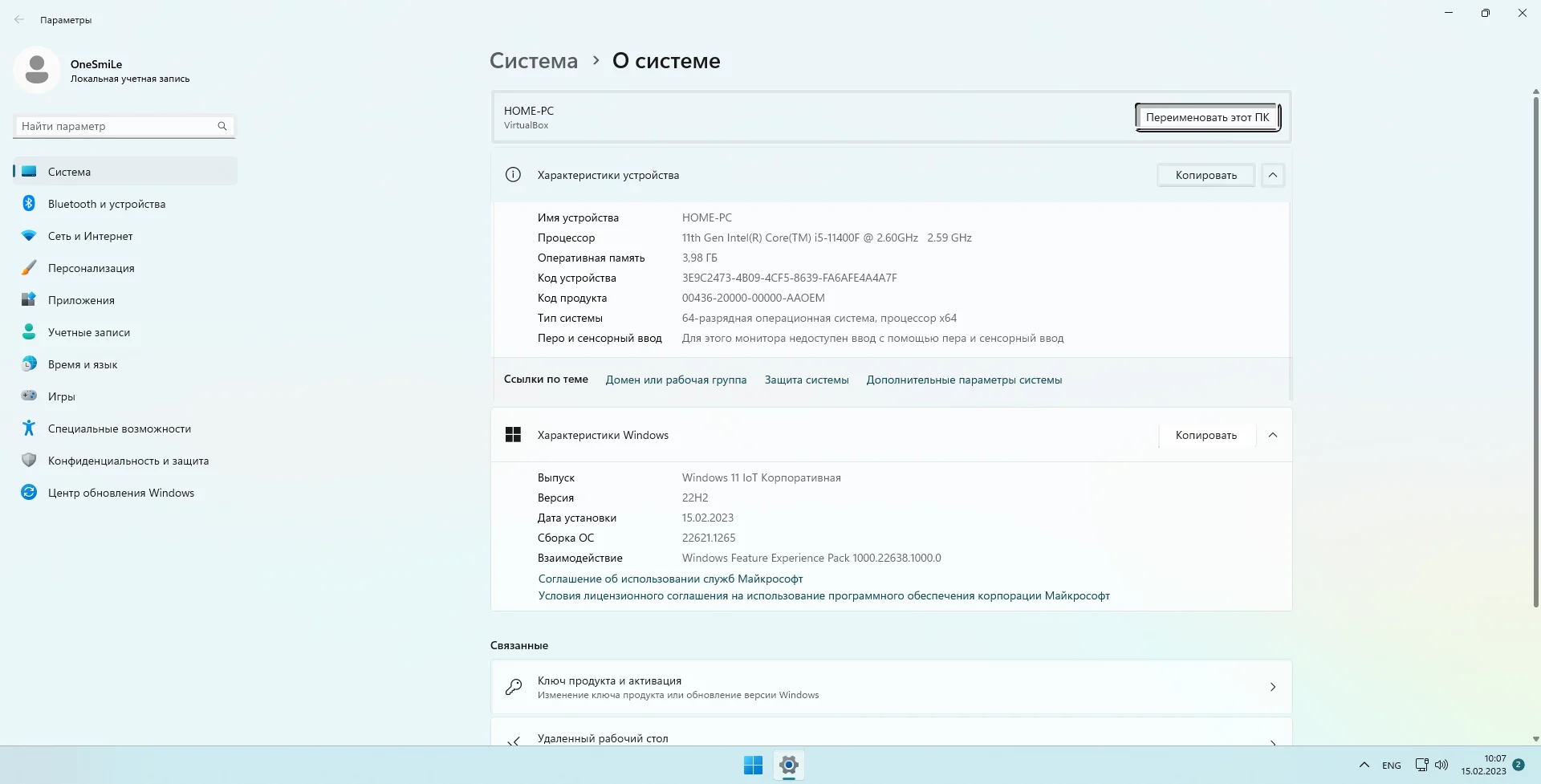Image resolution: width=1541 pixels, height=784 pixels.
Task: Go to Игры settings
Action: (125, 396)
